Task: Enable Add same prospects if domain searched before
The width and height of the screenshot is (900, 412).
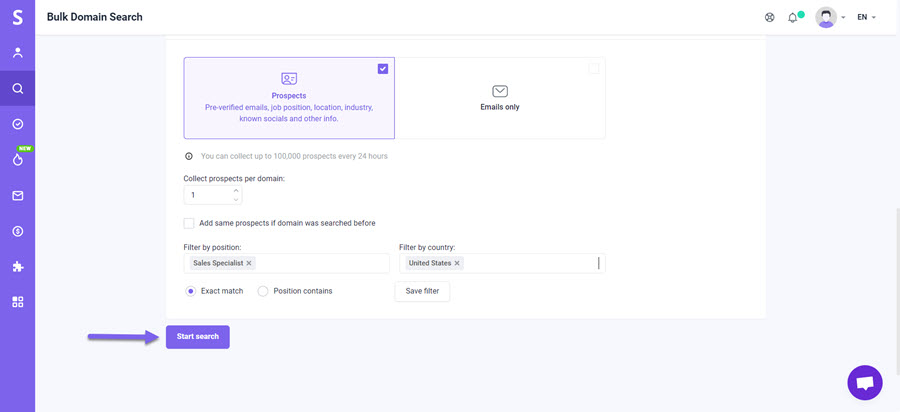Action: [189, 223]
